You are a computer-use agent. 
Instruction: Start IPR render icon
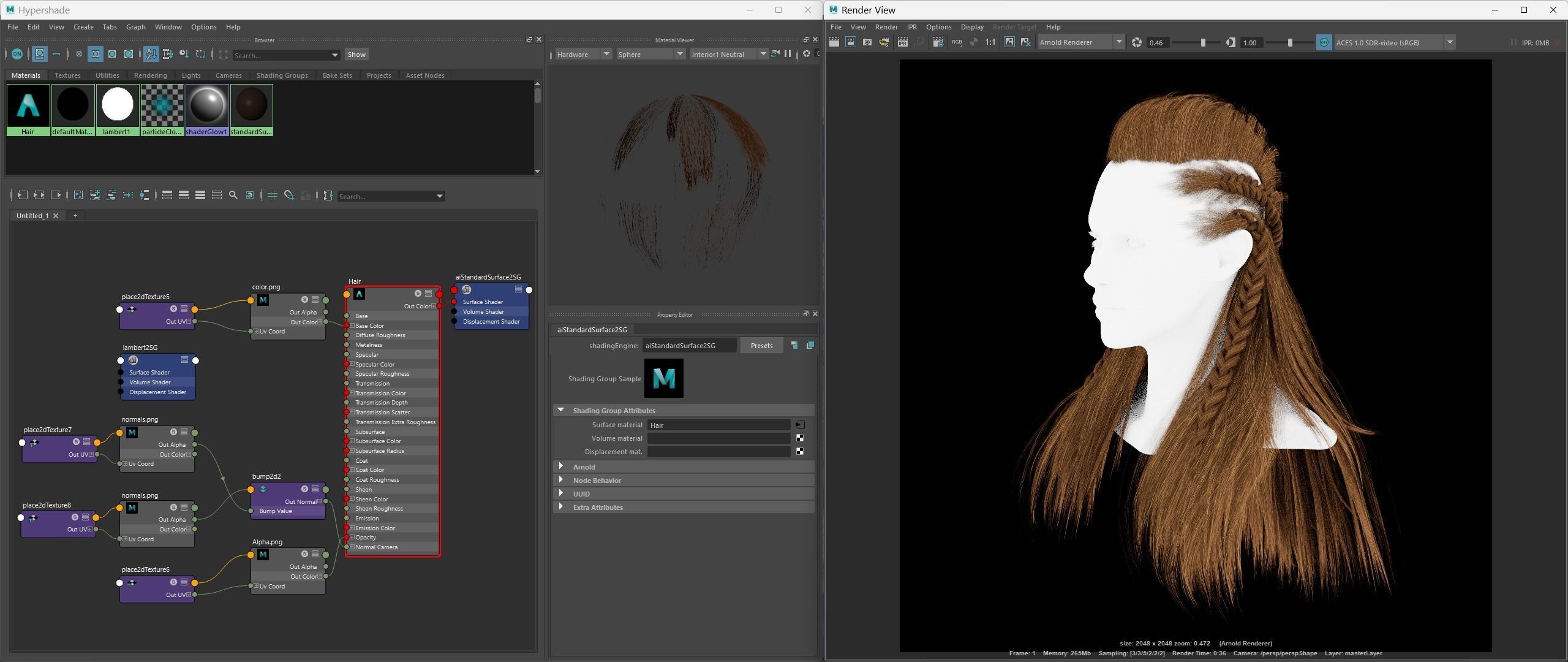[903, 42]
